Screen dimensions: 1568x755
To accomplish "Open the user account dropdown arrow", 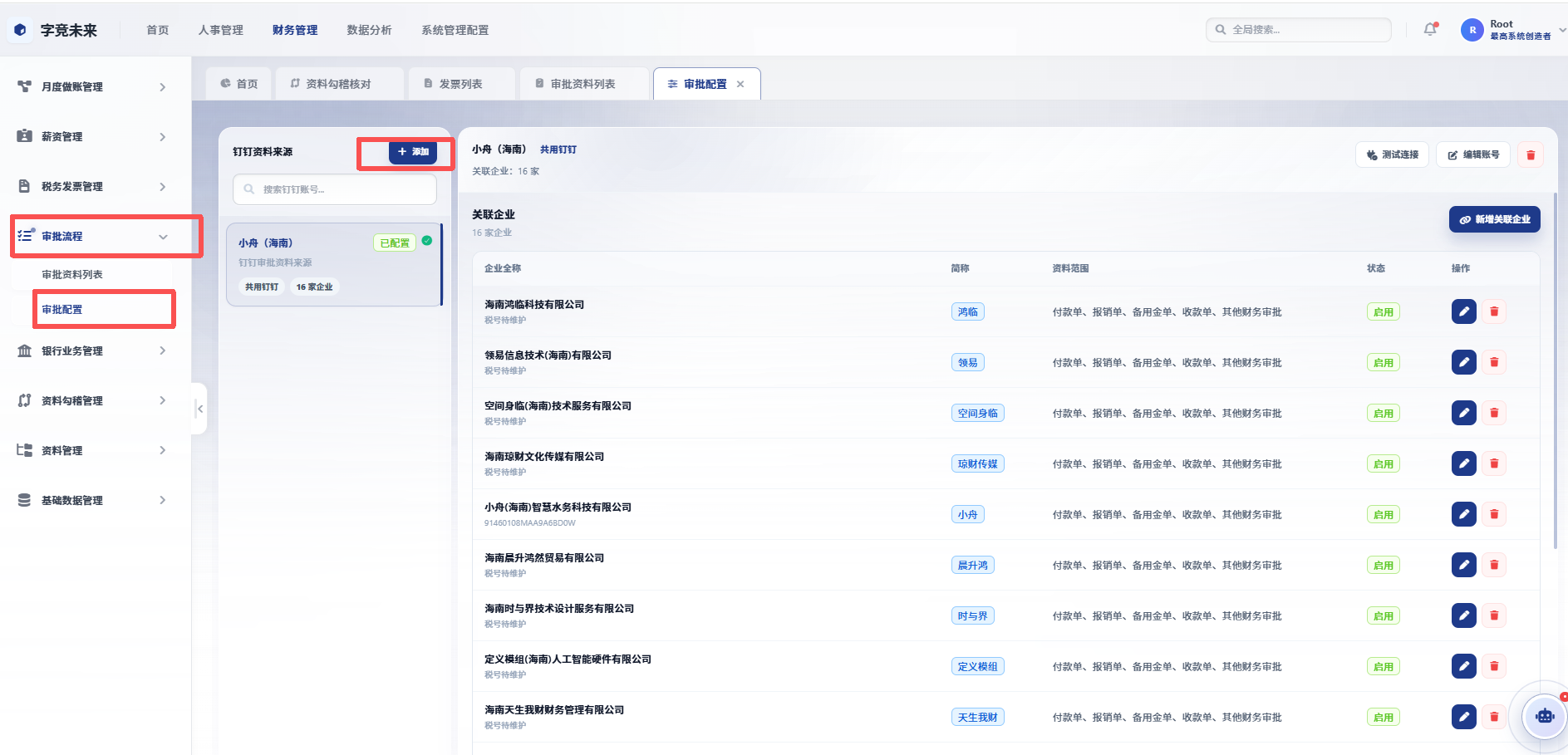I will pyautogui.click(x=1562, y=30).
